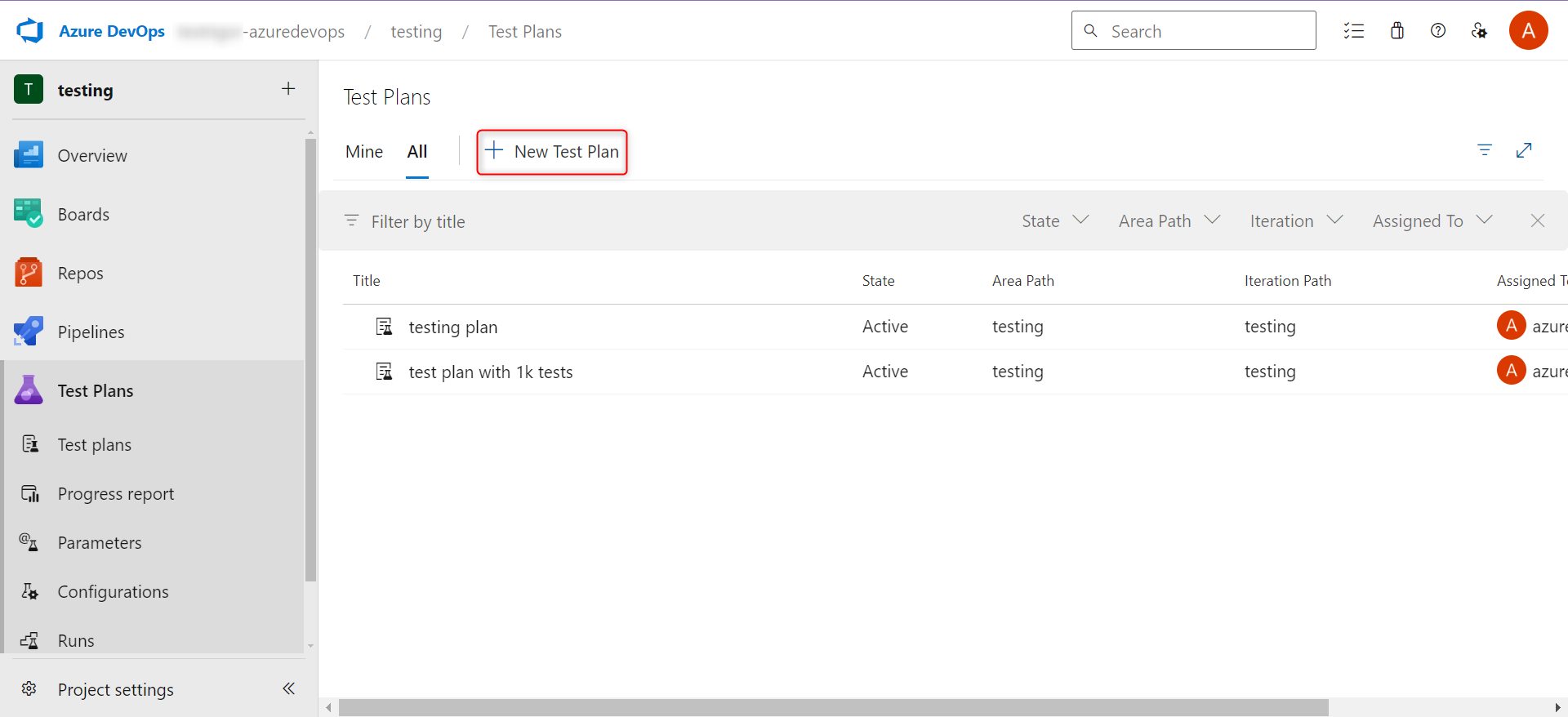Click the horizontal scrollbar at the bottom
Viewport: 1568px width, 717px height.
(x=833, y=707)
